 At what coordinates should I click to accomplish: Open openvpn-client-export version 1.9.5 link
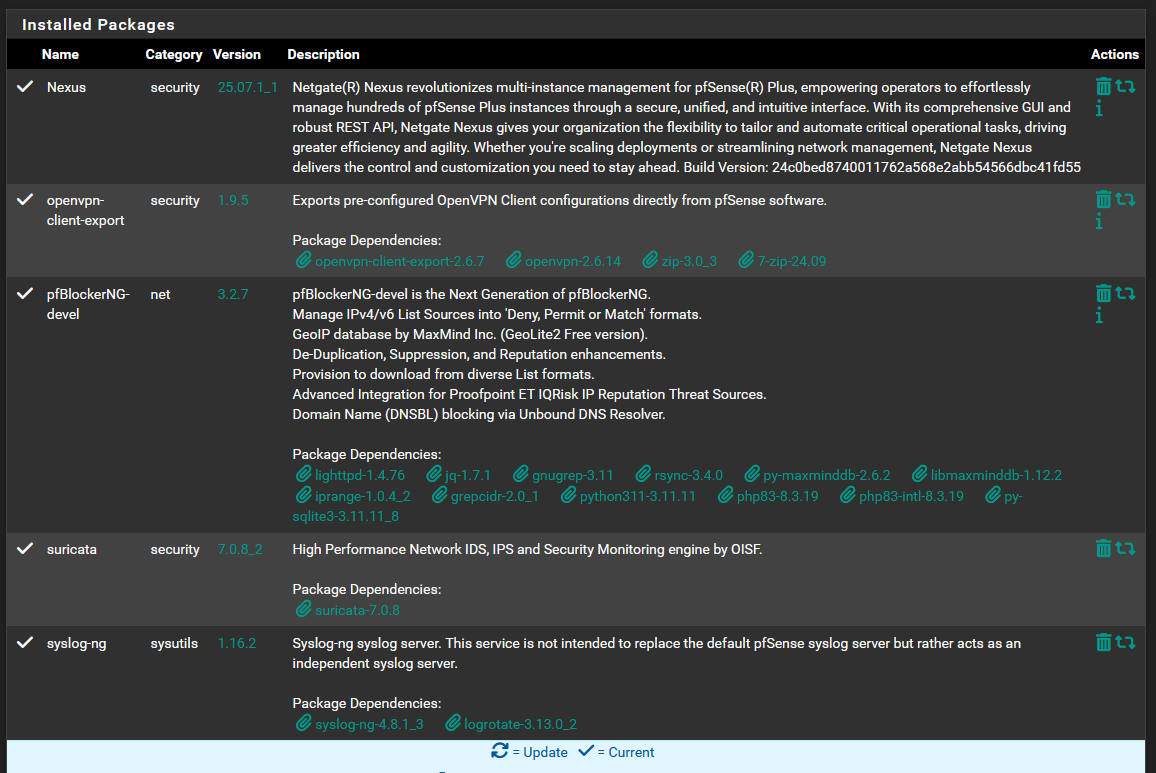point(233,200)
